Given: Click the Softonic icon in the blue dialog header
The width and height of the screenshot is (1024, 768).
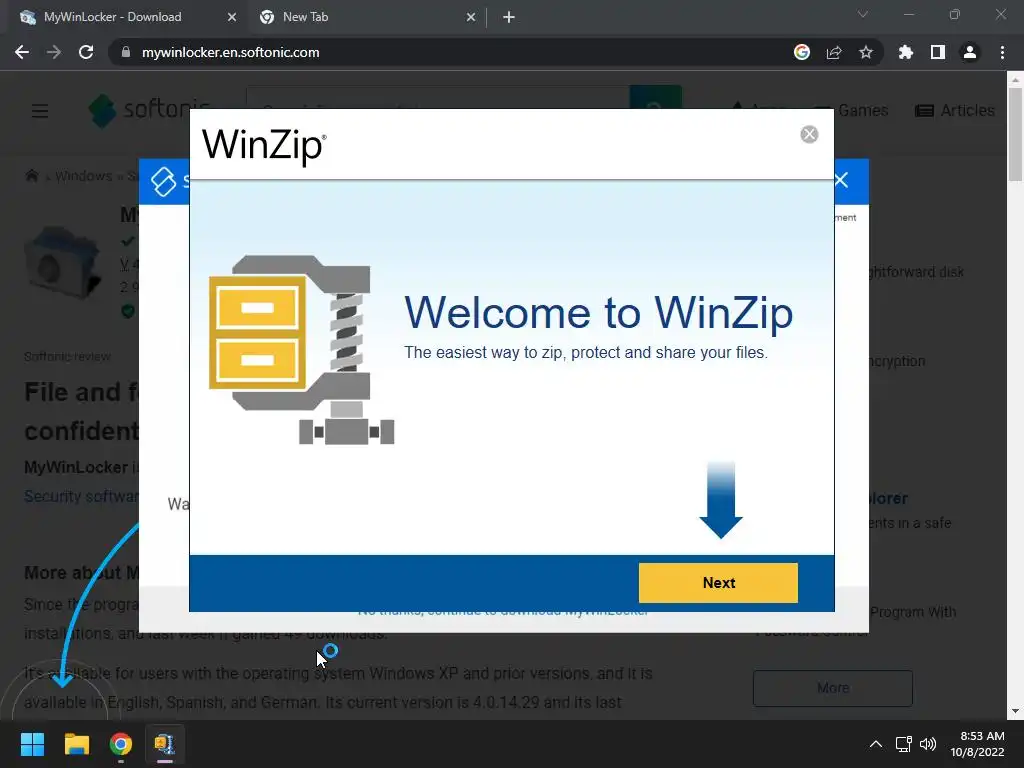Looking at the screenshot, I should [x=163, y=181].
